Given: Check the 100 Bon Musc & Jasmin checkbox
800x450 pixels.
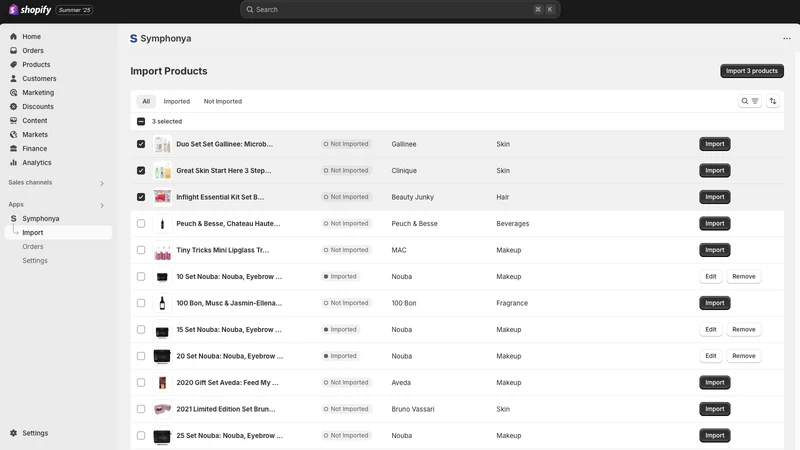Looking at the screenshot, I should (141, 303).
